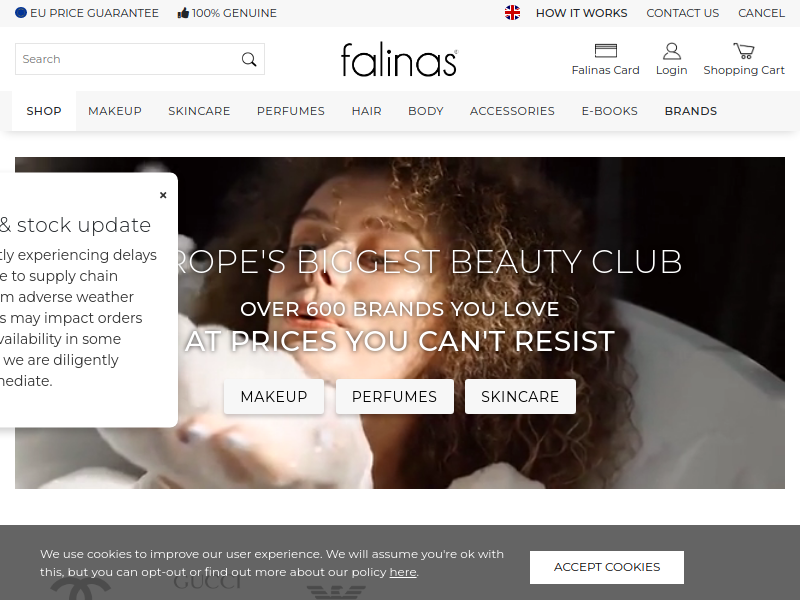This screenshot has height=600, width=800.
Task: Click the ACCEPT COOKIES button
Action: [607, 567]
